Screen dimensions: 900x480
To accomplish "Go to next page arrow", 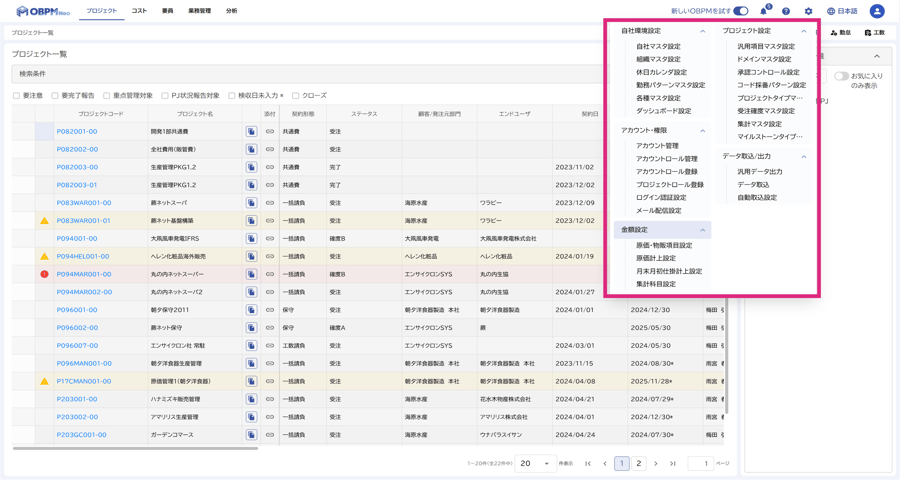I will [x=656, y=463].
